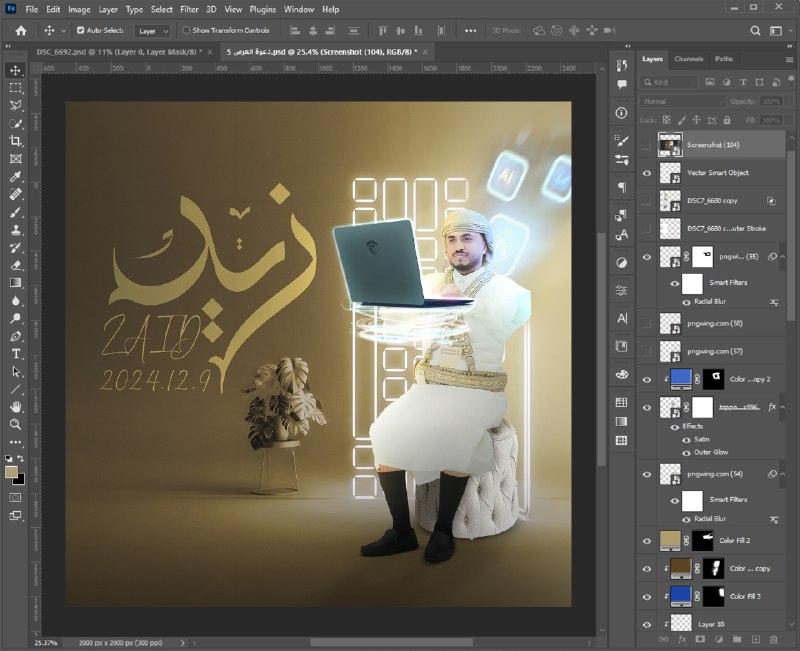Image resolution: width=800 pixels, height=651 pixels.
Task: Click the Edit Toolbar ellipsis button
Action: pyautogui.click(x=16, y=442)
